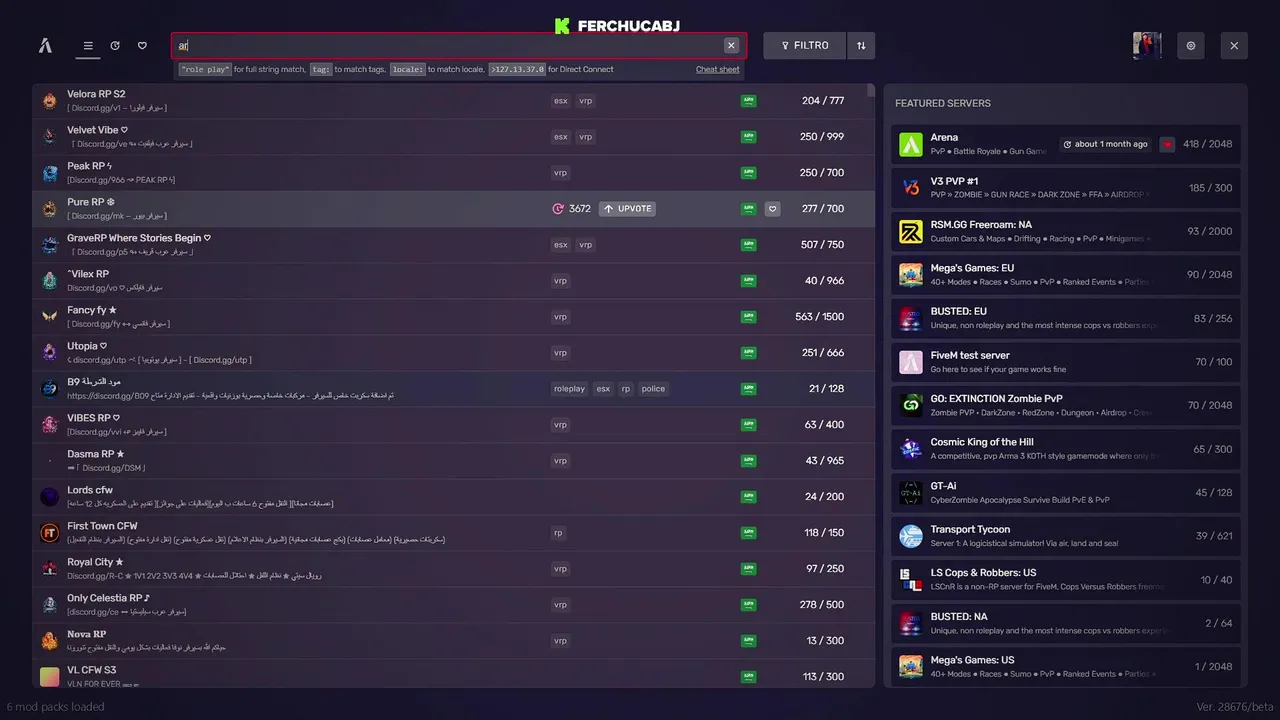Open the FiveM home logo
This screenshot has width=1280, height=720.
pos(45,45)
